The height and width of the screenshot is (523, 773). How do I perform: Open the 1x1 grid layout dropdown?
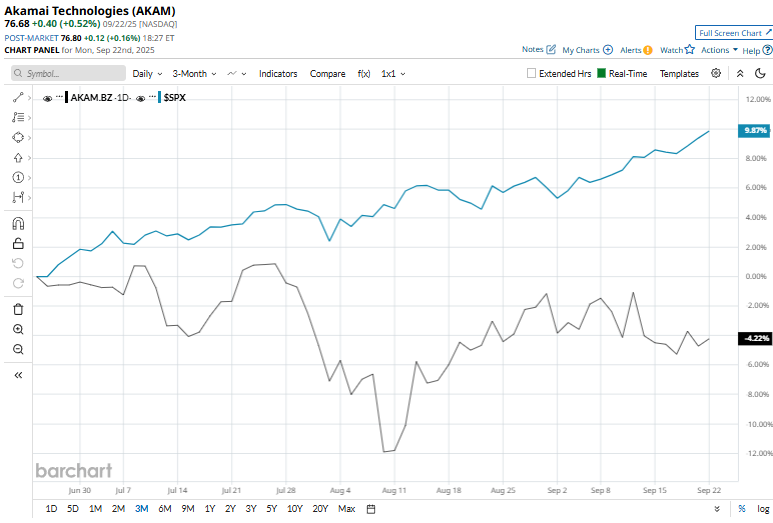click(x=393, y=73)
